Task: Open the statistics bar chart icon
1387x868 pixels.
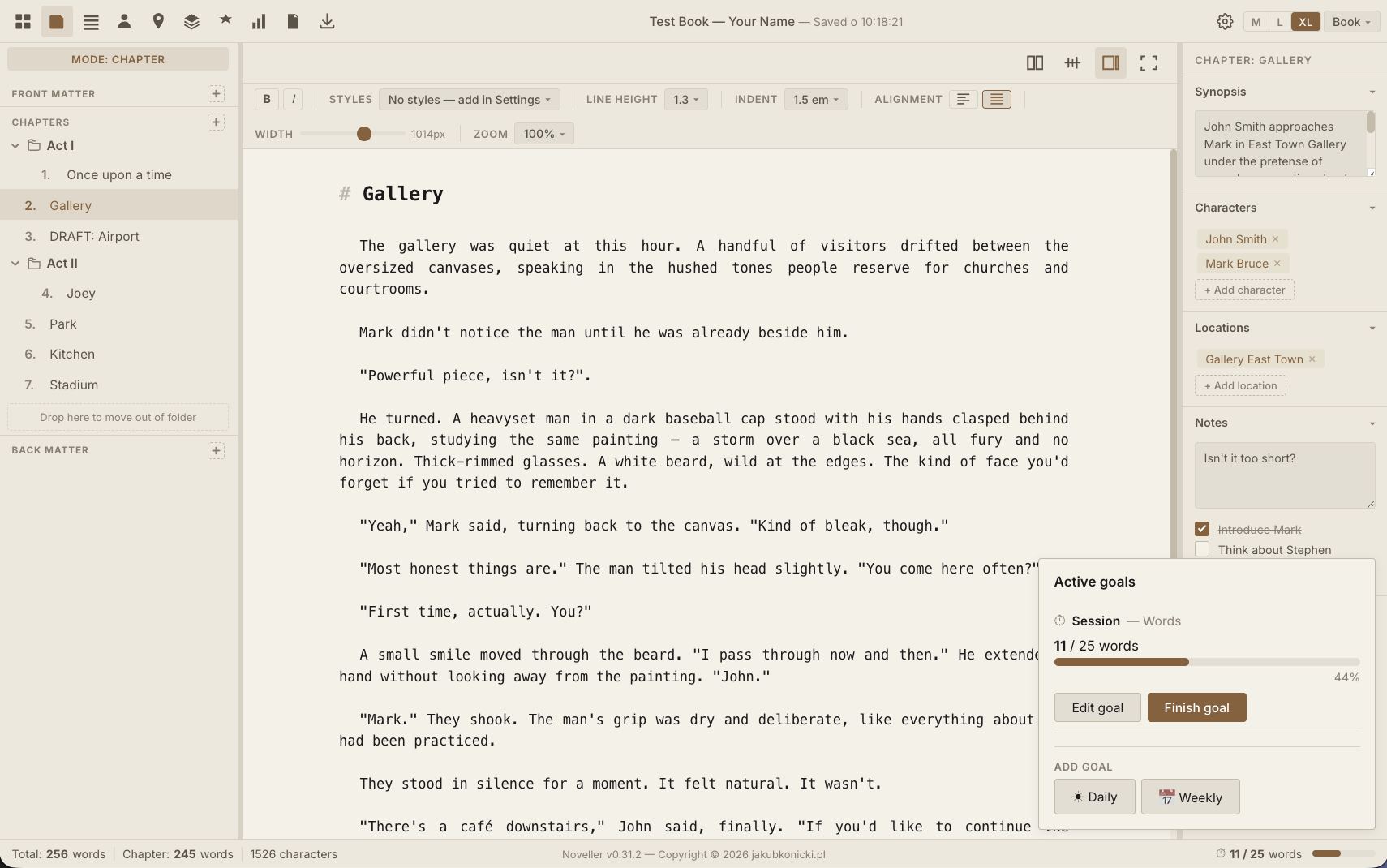Action: click(x=259, y=22)
